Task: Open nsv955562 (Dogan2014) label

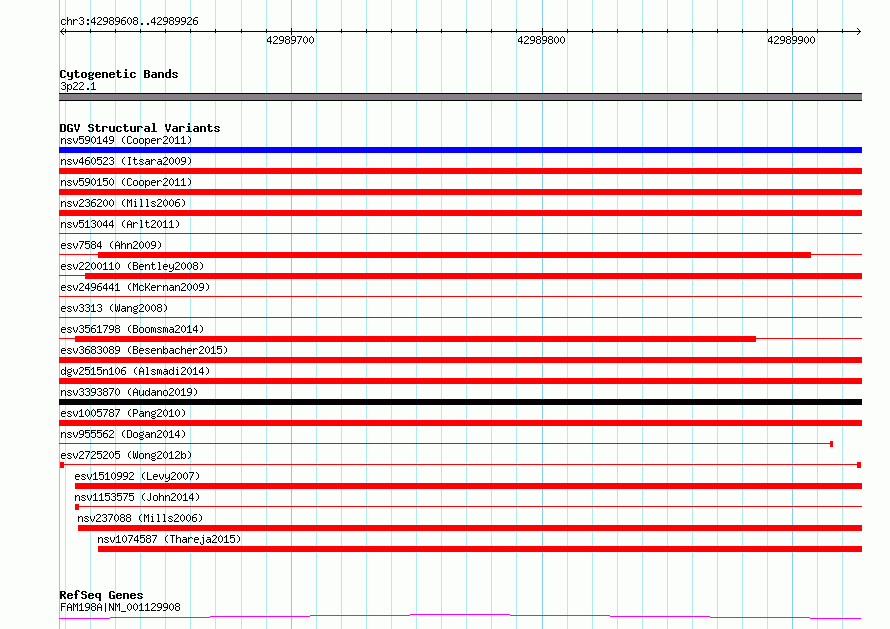Action: pyautogui.click(x=123, y=434)
